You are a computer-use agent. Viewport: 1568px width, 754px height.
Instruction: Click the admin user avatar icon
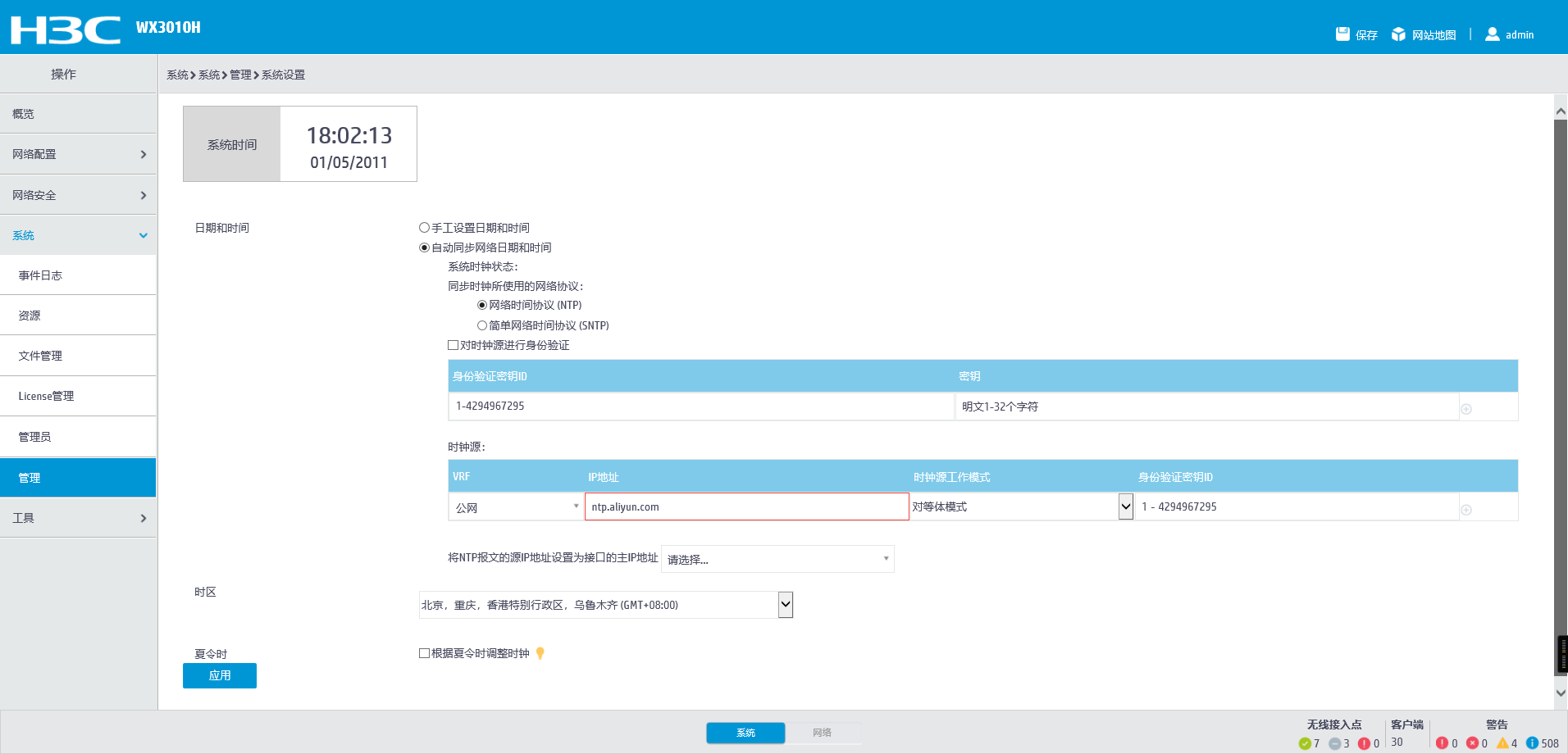coord(1493,34)
